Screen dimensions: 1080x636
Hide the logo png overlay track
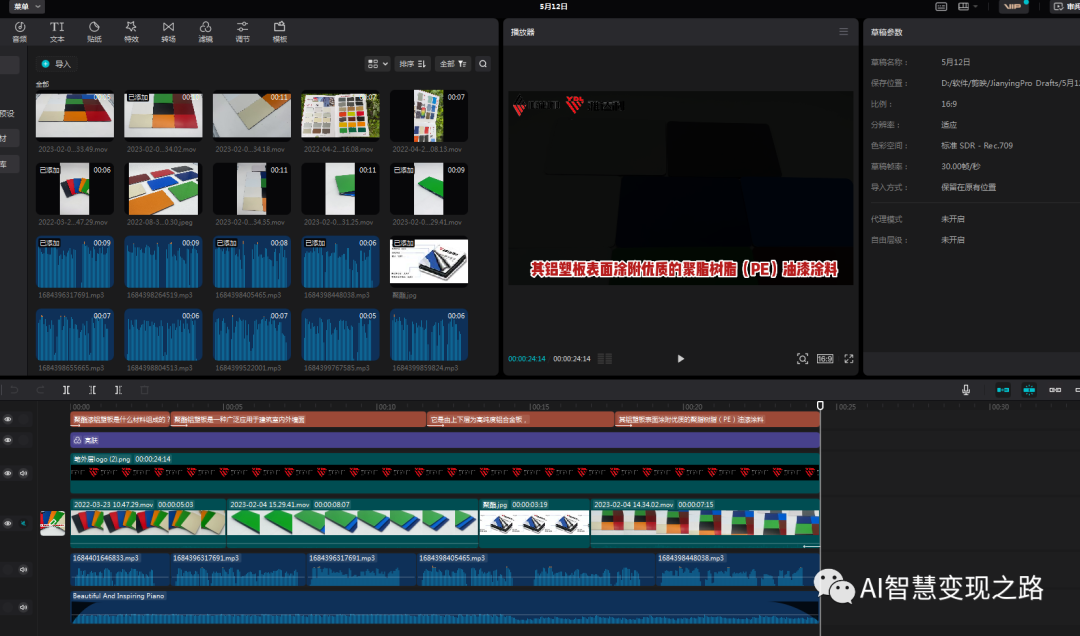click(8, 473)
